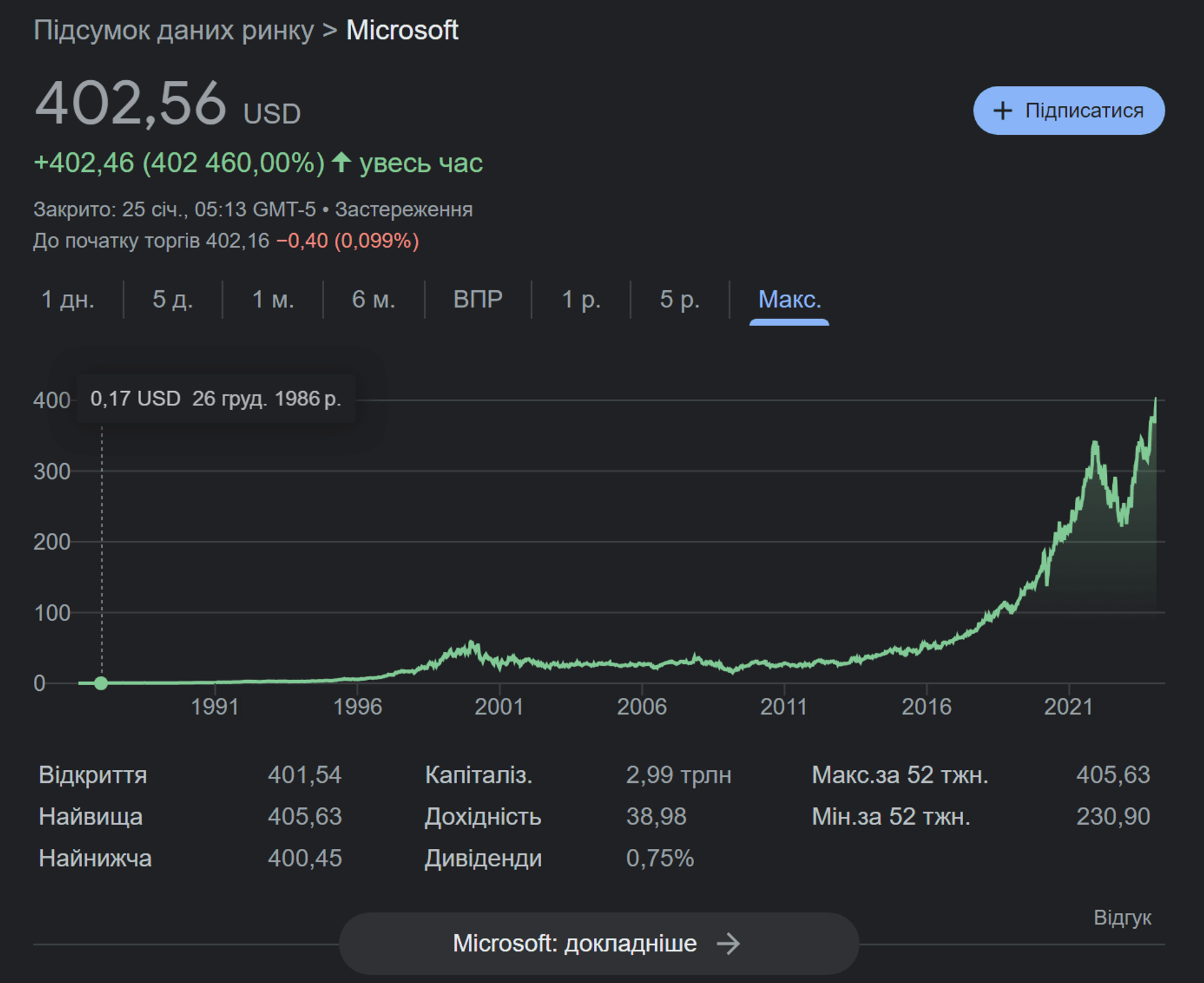
Task: Click the До початку торгів 402,16 text
Action: pyautogui.click(x=151, y=240)
